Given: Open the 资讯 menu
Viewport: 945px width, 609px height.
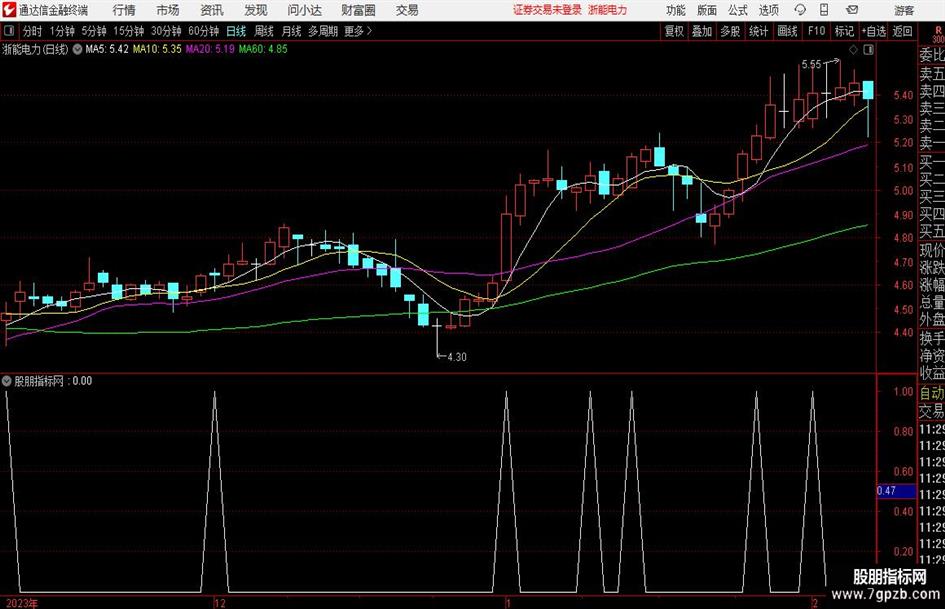Looking at the screenshot, I should pyautogui.click(x=212, y=10).
